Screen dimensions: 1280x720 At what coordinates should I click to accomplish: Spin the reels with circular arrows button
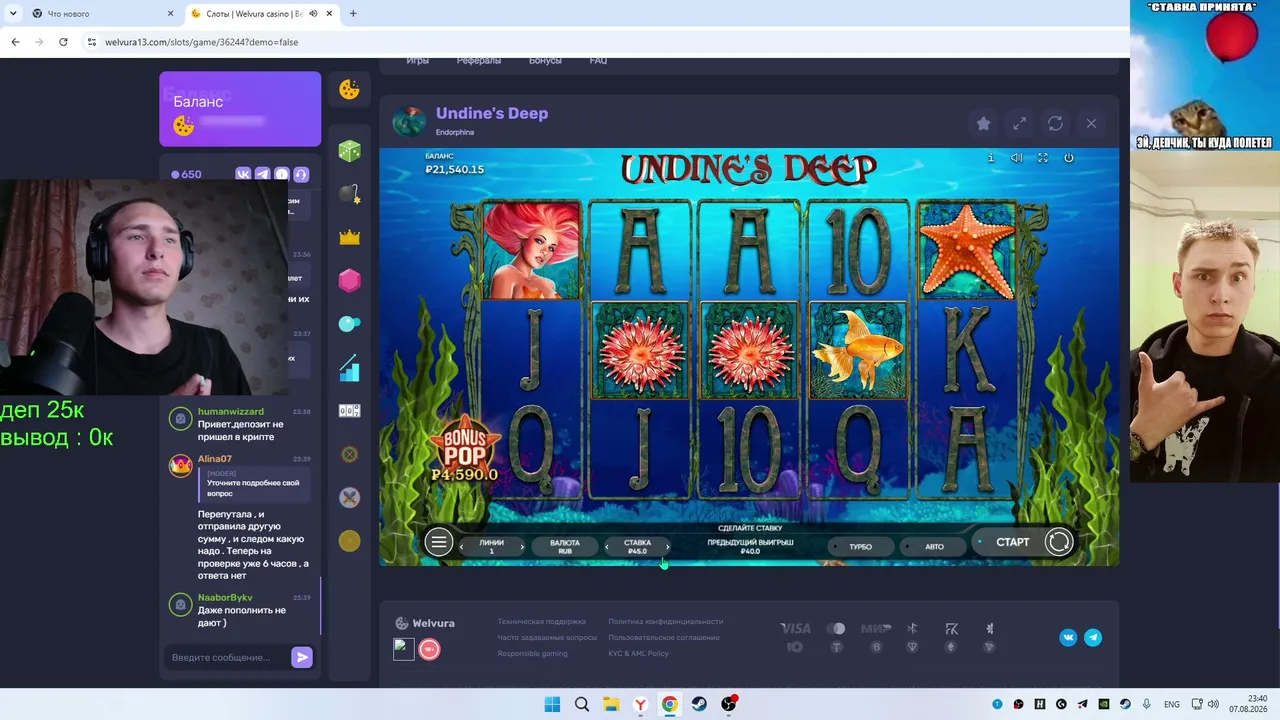point(1058,542)
